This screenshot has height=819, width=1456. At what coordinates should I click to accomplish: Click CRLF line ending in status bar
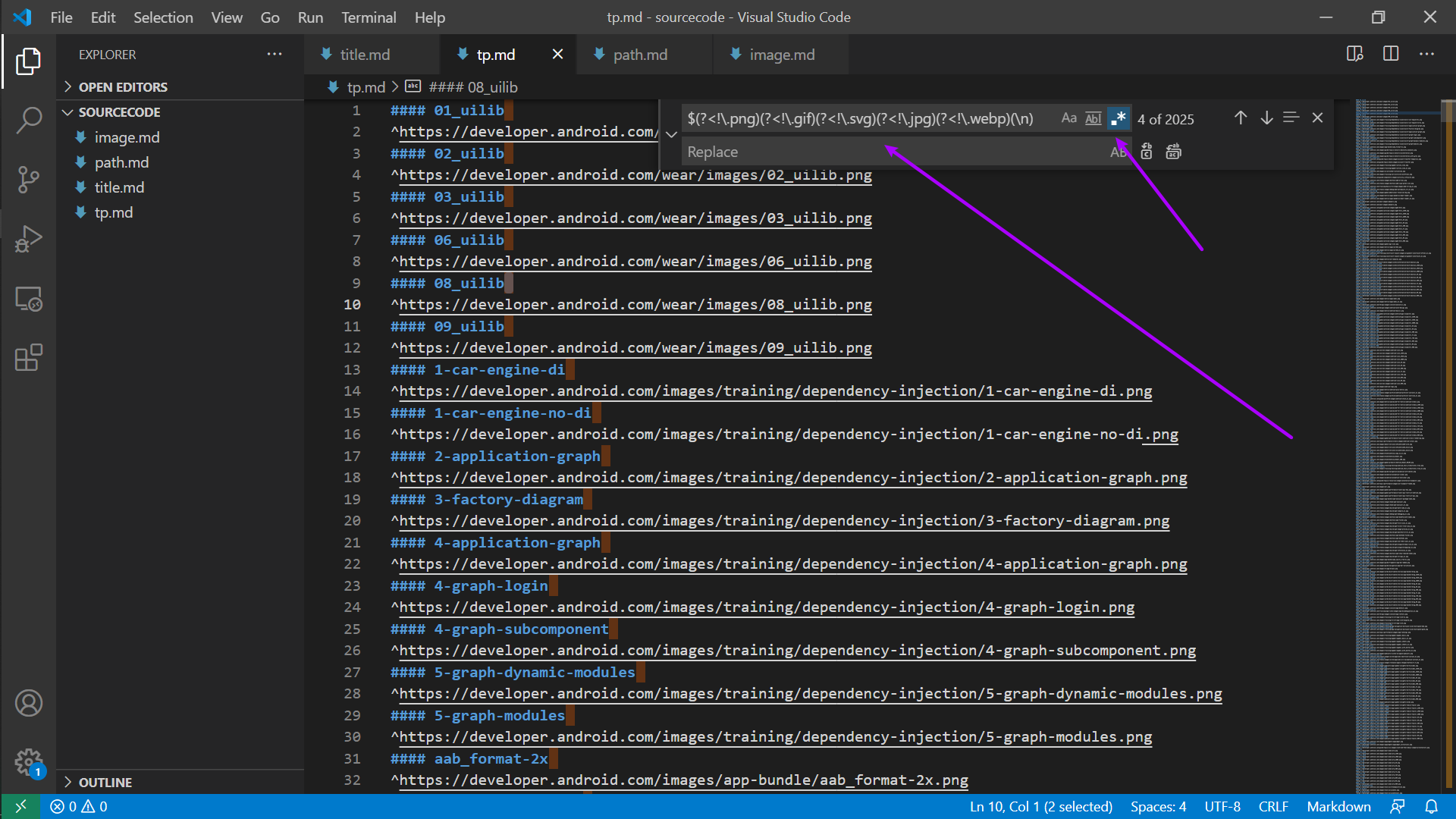click(x=1272, y=806)
